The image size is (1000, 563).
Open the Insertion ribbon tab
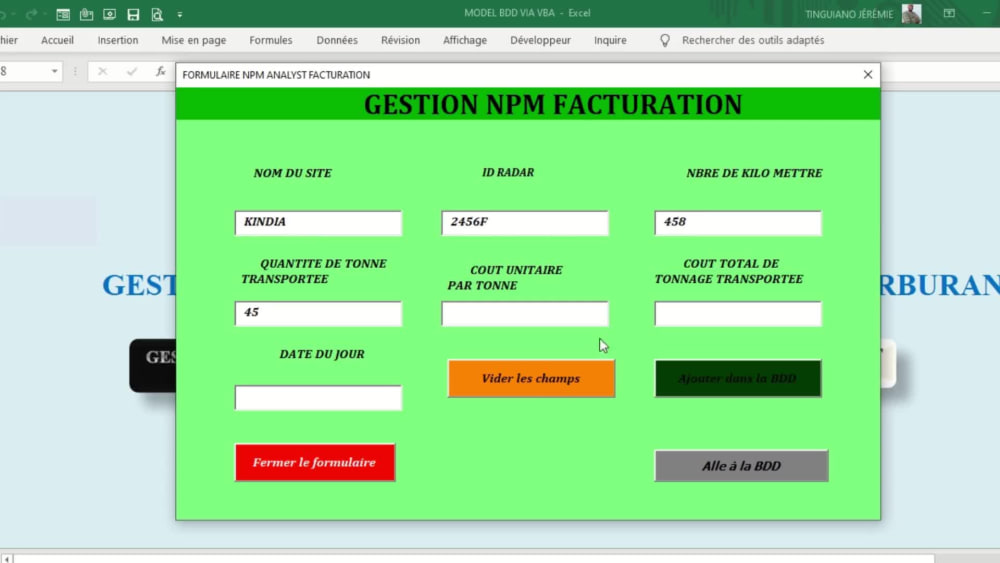pos(118,40)
